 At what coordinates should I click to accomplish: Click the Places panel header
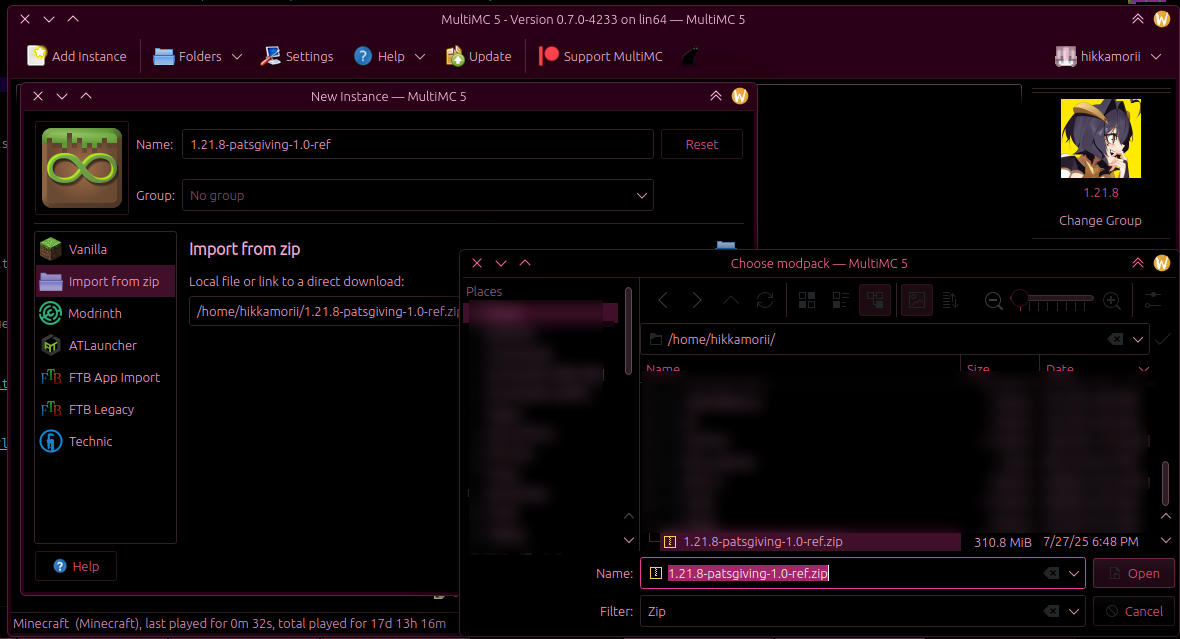click(484, 291)
